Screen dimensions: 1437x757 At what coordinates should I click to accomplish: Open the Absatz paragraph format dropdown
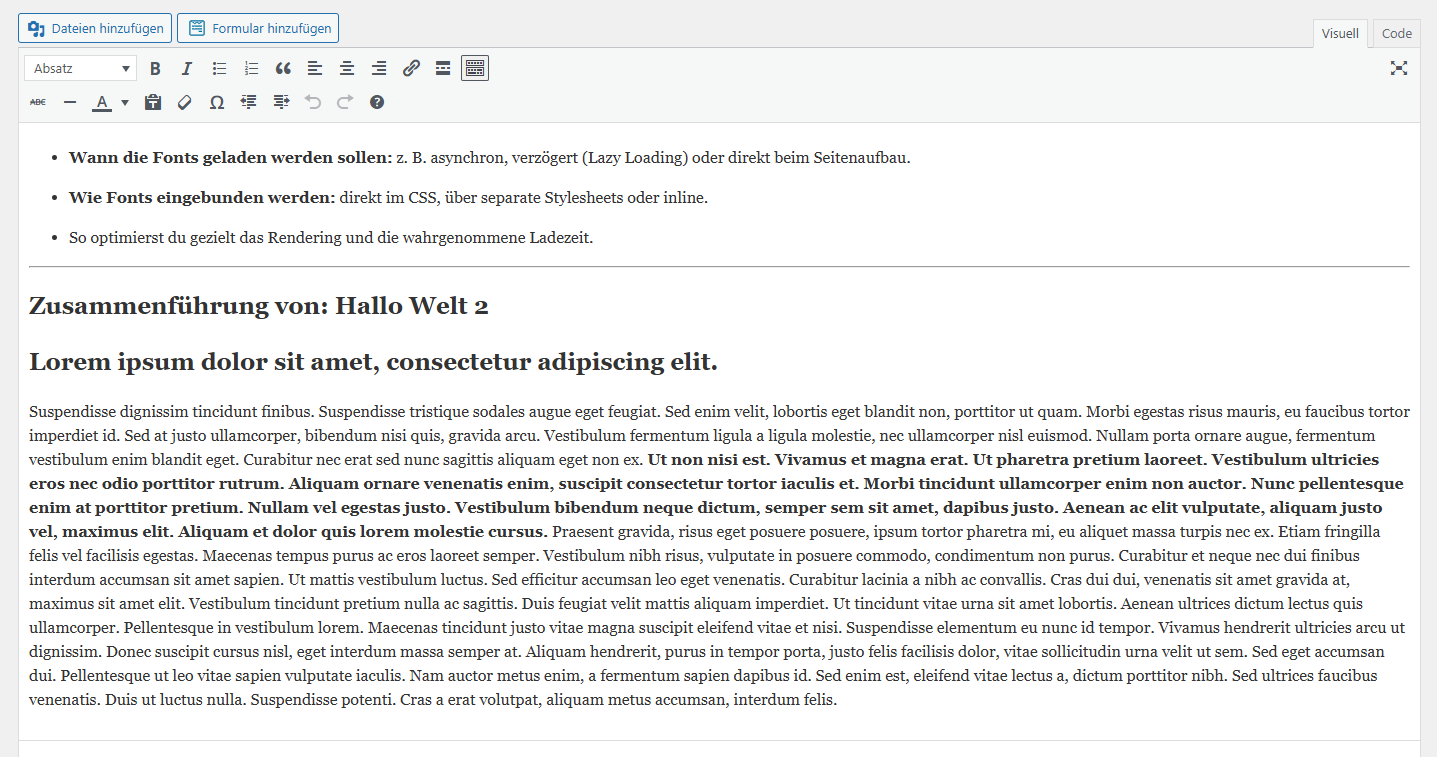[x=81, y=69]
